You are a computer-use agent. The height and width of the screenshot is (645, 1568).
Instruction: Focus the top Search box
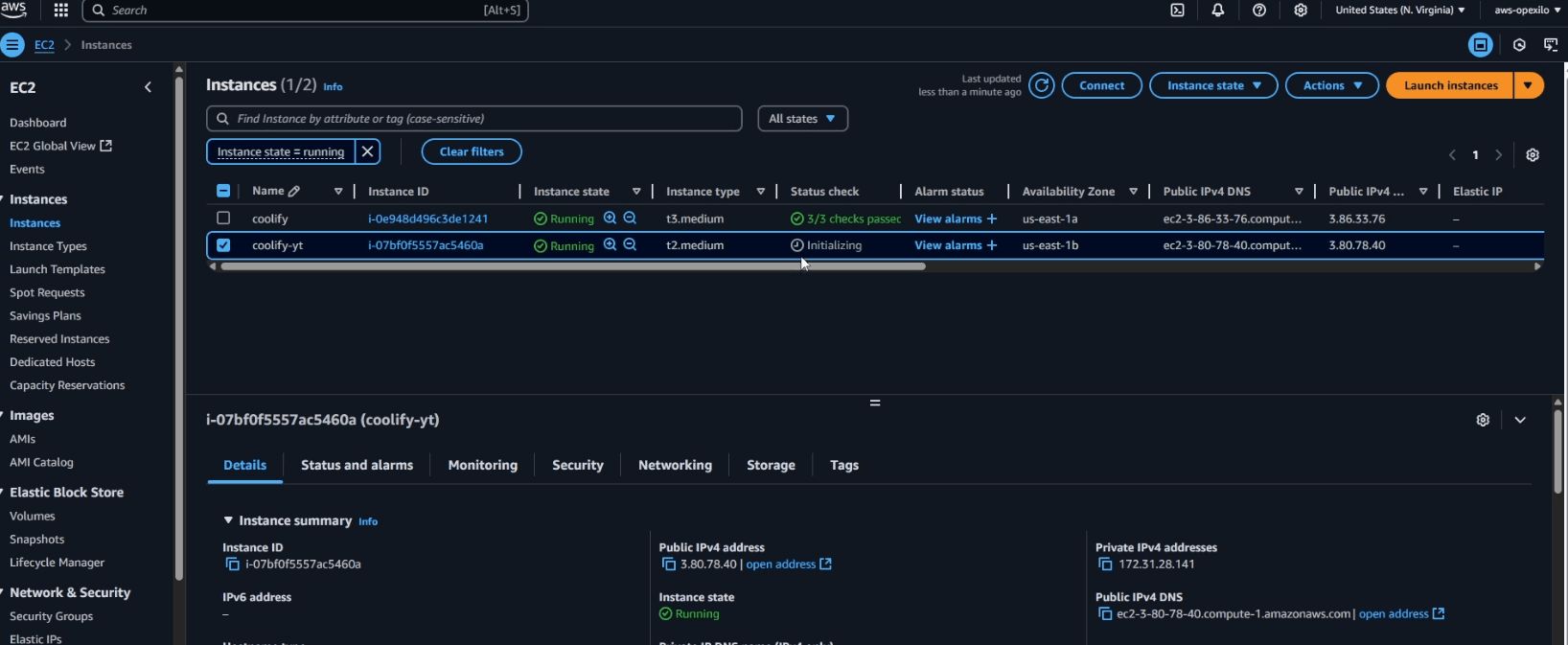coord(306,11)
